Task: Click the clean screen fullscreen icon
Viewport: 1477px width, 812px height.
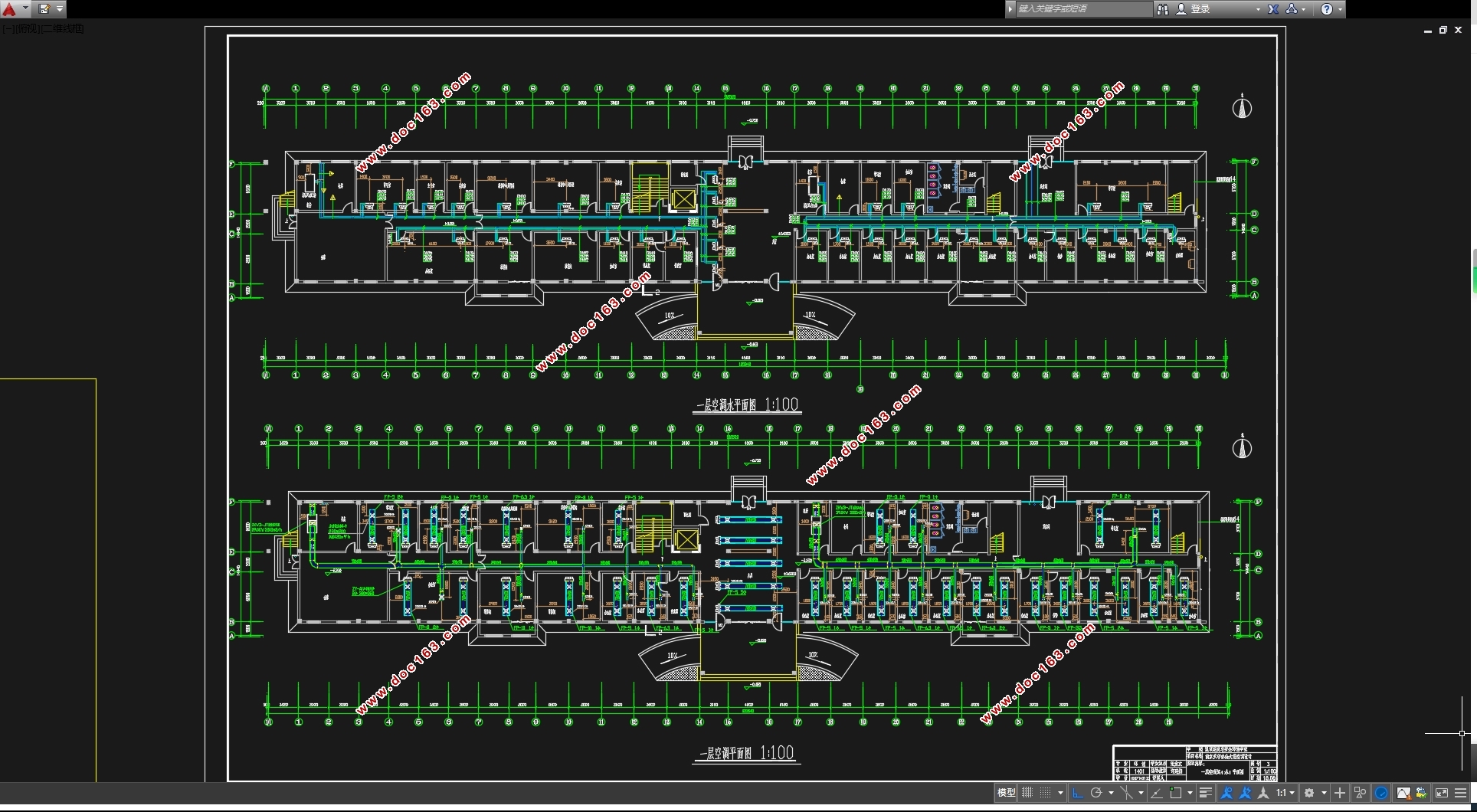Action: tap(1441, 793)
